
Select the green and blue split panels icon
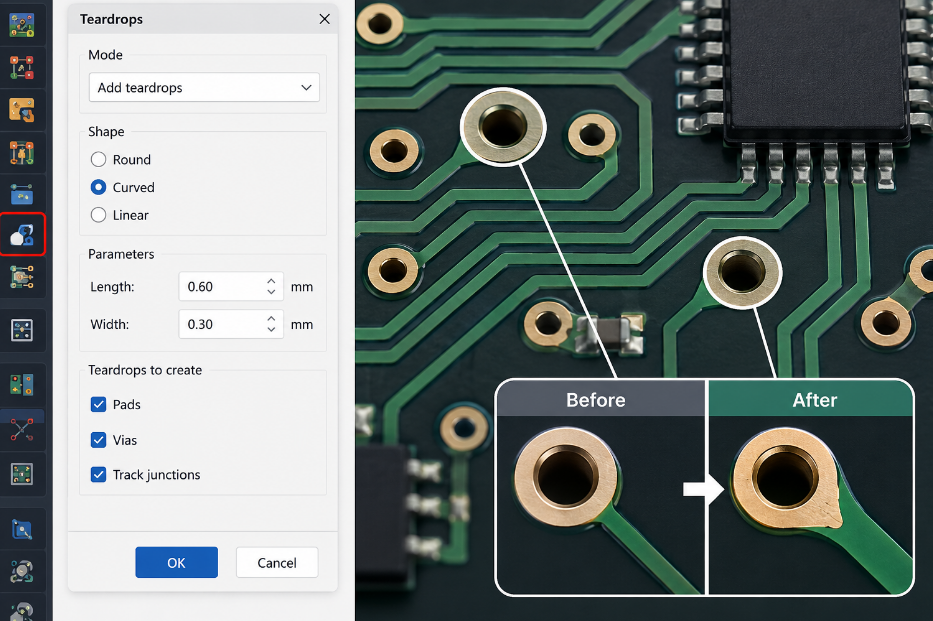[x=22, y=385]
